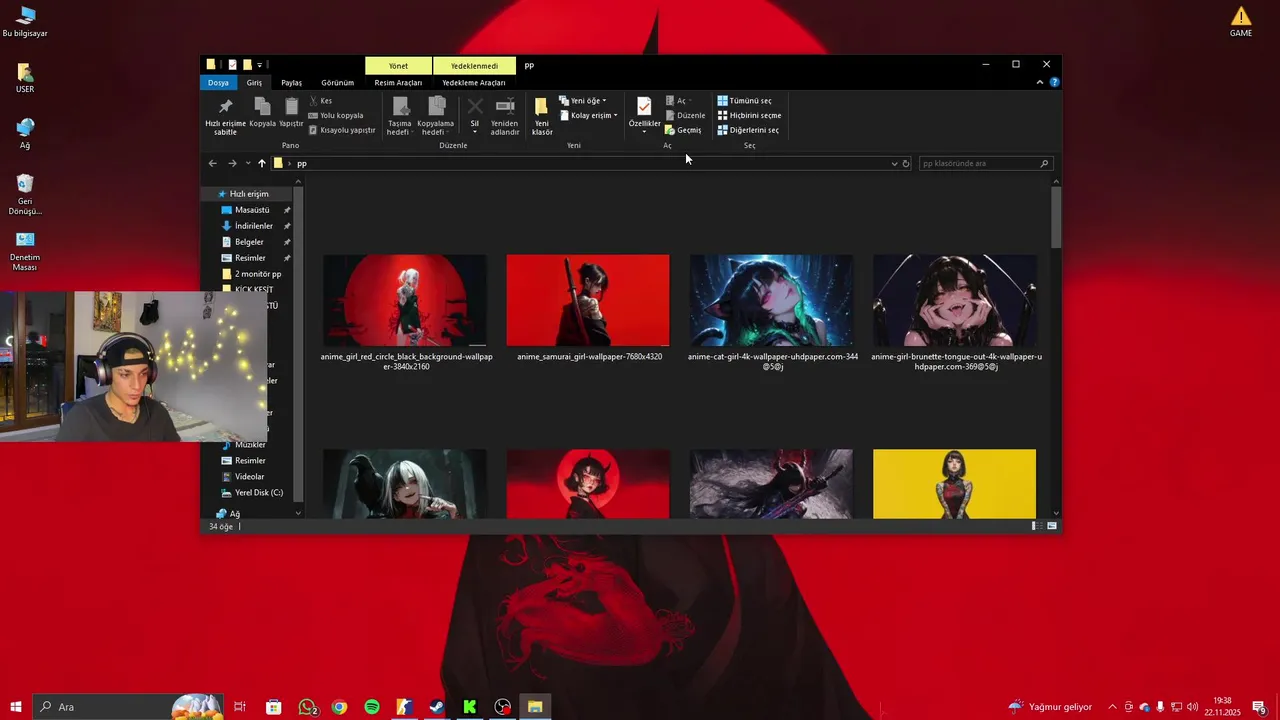The width and height of the screenshot is (1280, 720).
Task: Open the address bar history dropdown
Action: click(894, 163)
